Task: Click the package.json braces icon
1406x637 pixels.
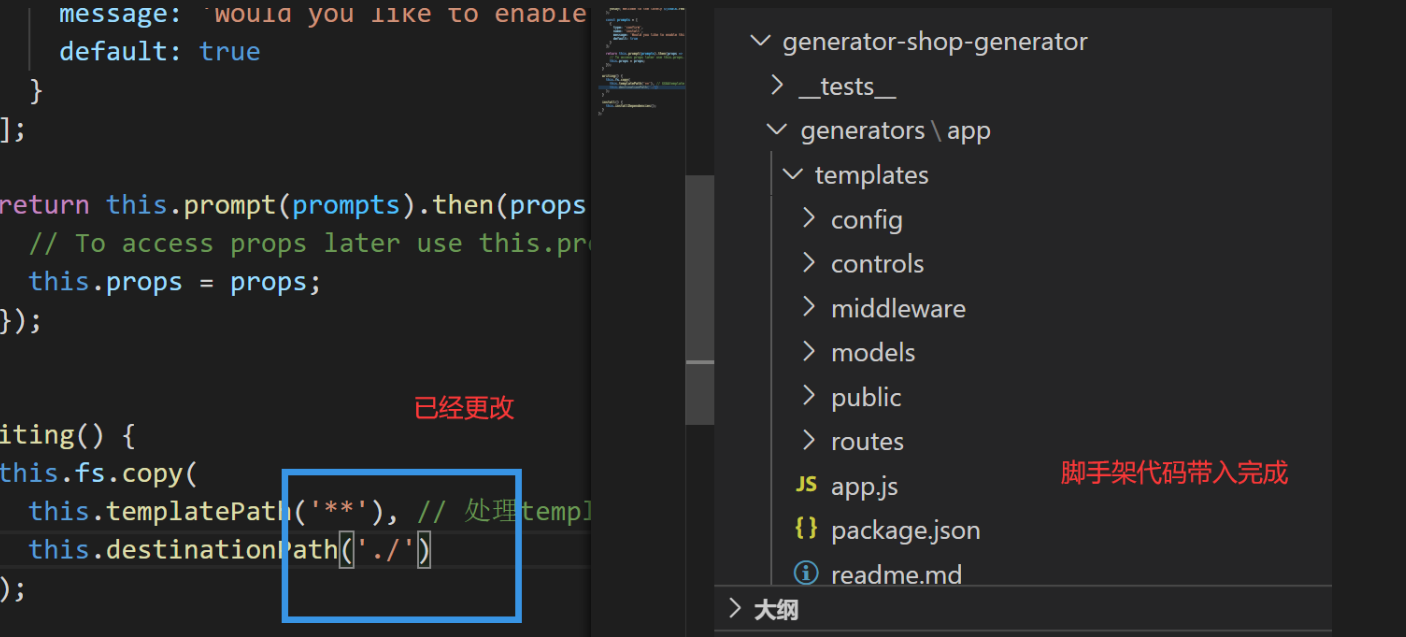Action: (806, 529)
